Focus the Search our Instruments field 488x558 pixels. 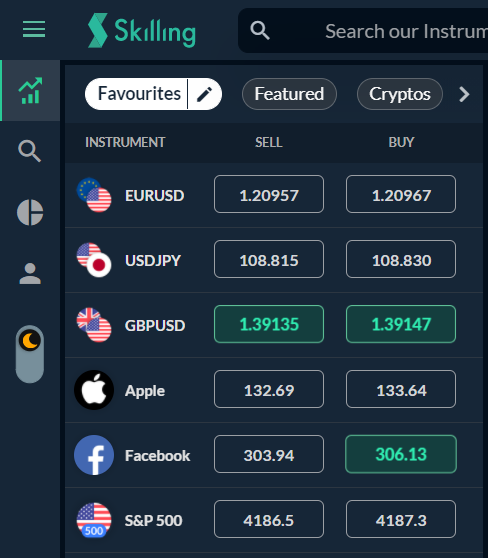pyautogui.click(x=363, y=31)
